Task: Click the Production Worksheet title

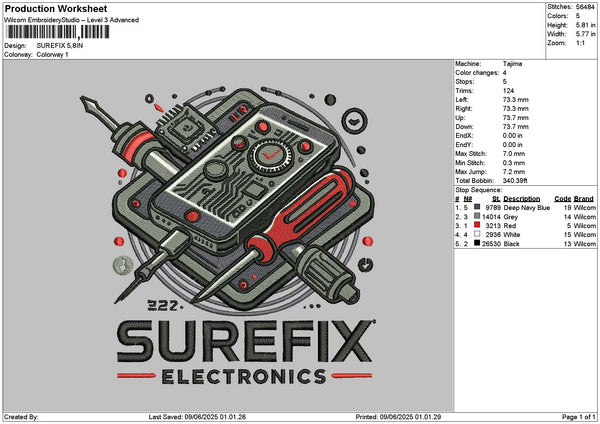Action: pos(56,9)
